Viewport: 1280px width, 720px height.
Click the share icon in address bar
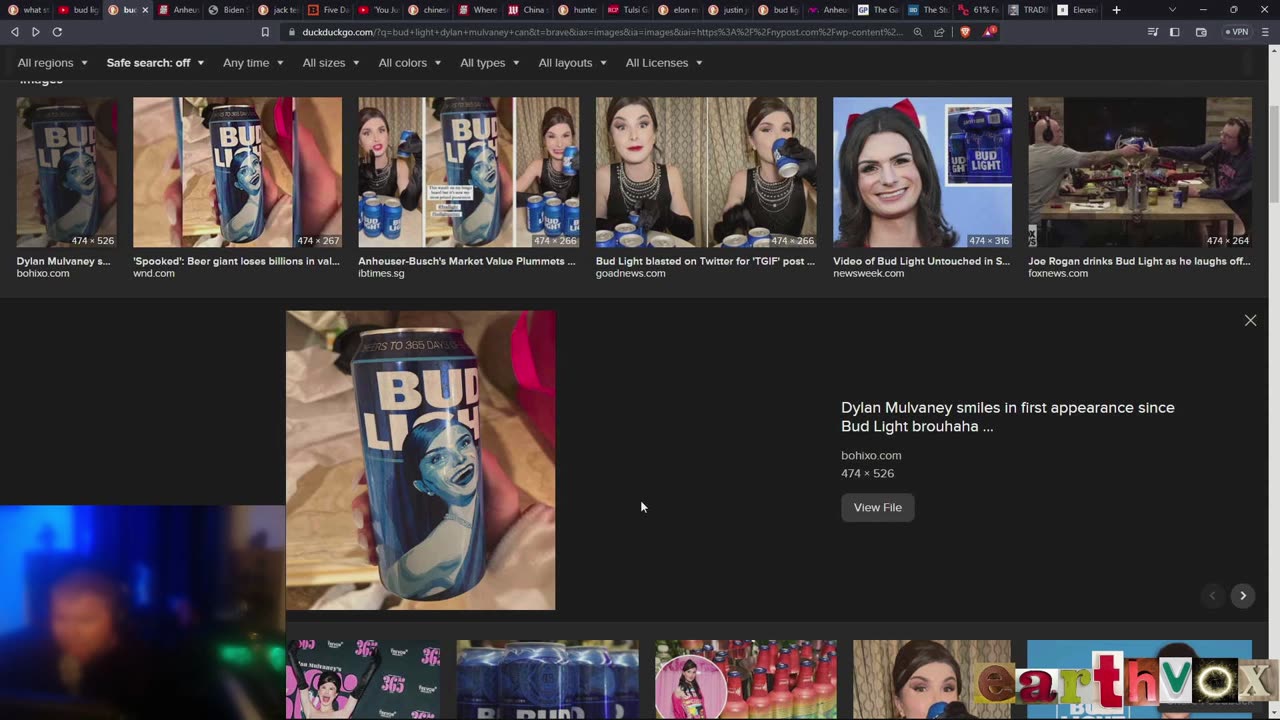pyautogui.click(x=939, y=32)
